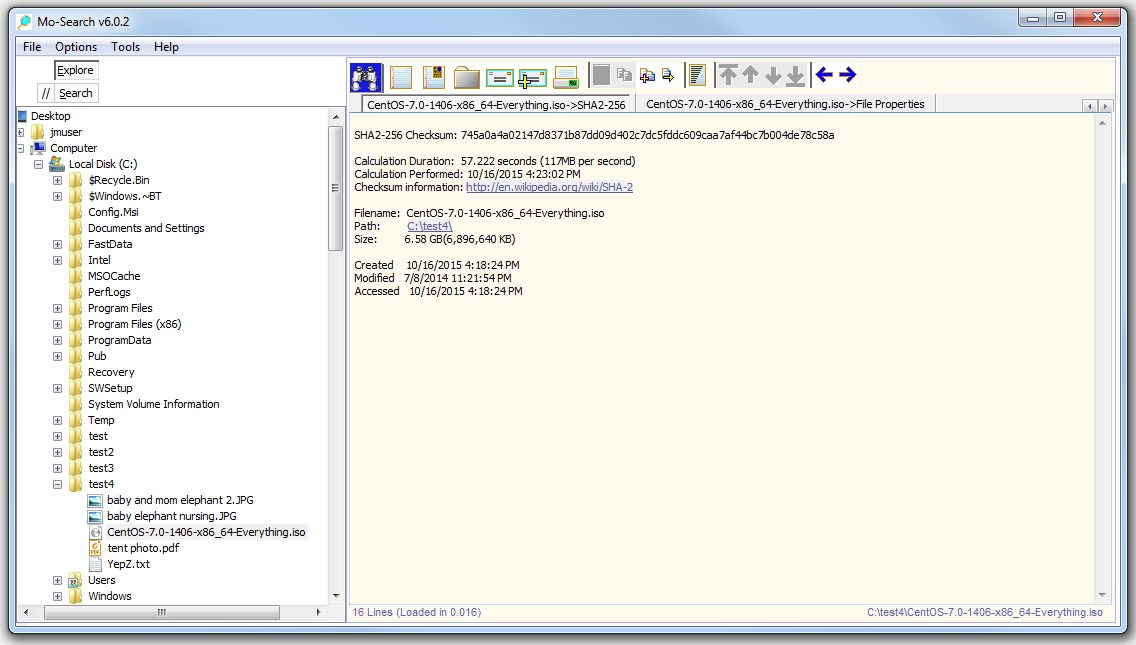The height and width of the screenshot is (645, 1136).
Task: Select the Desktop tree item
Action: (x=51, y=116)
